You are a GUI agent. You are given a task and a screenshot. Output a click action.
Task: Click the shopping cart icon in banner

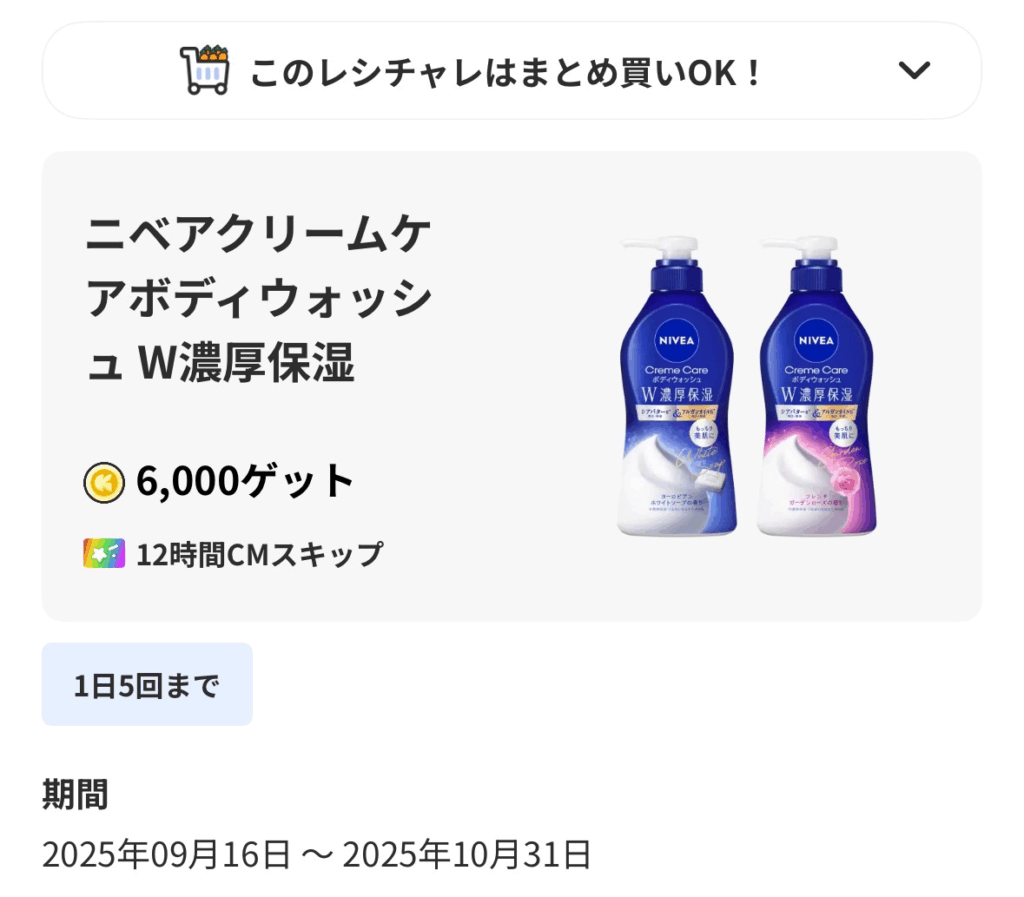(x=204, y=70)
